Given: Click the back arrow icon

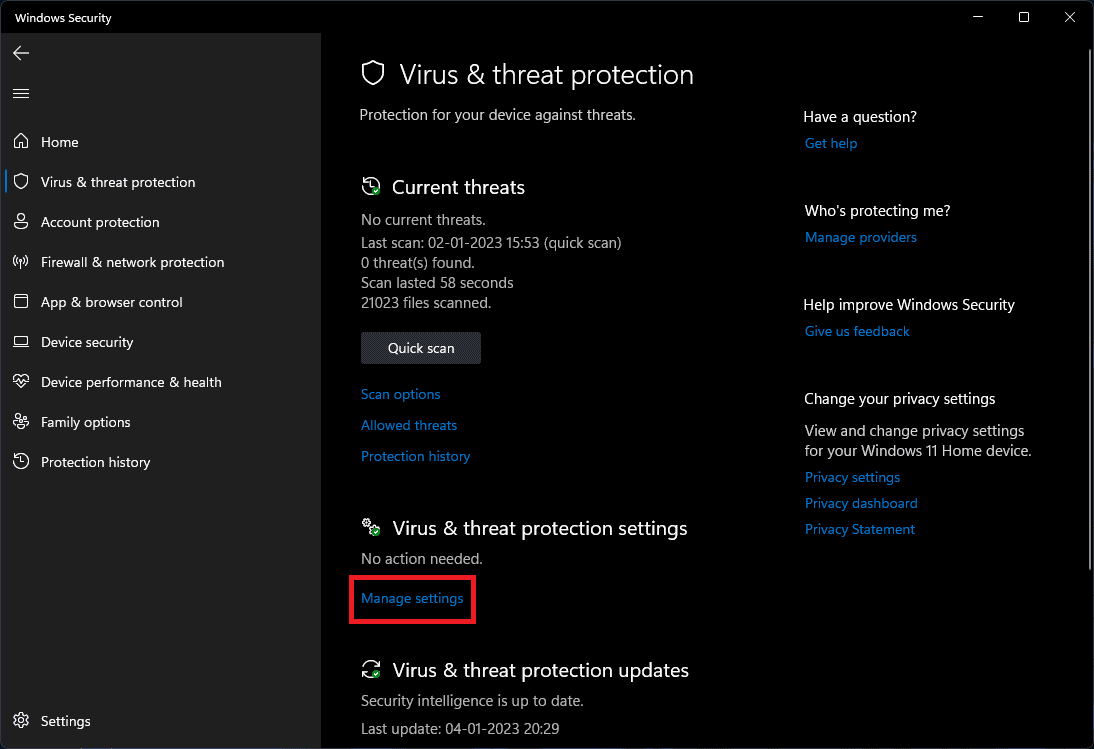Looking at the screenshot, I should coord(21,53).
